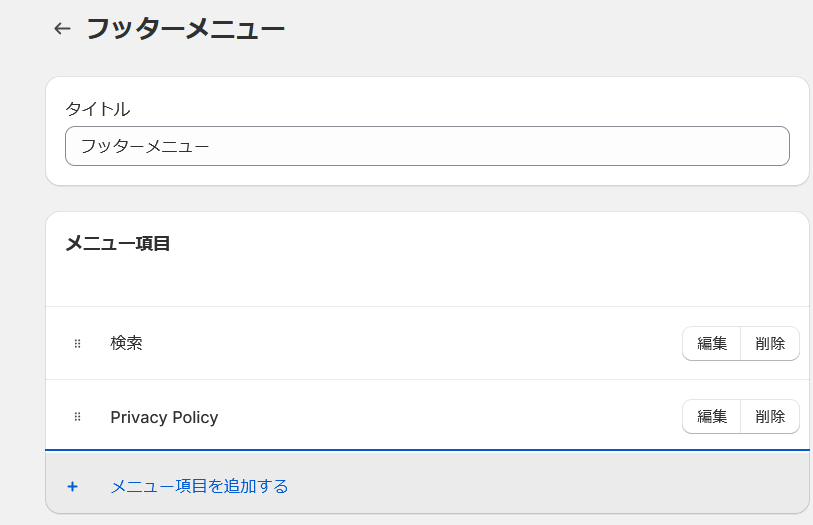Focus the タイトル text input field
This screenshot has width=813, height=525.
427,146
